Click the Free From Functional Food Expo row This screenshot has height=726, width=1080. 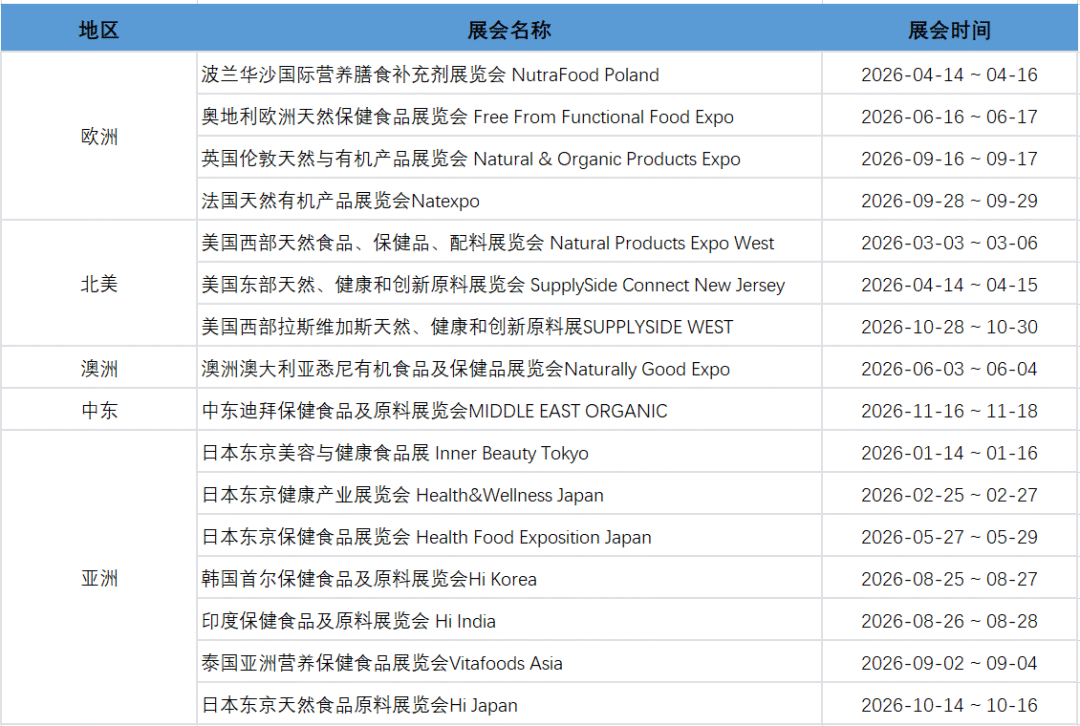click(x=509, y=116)
